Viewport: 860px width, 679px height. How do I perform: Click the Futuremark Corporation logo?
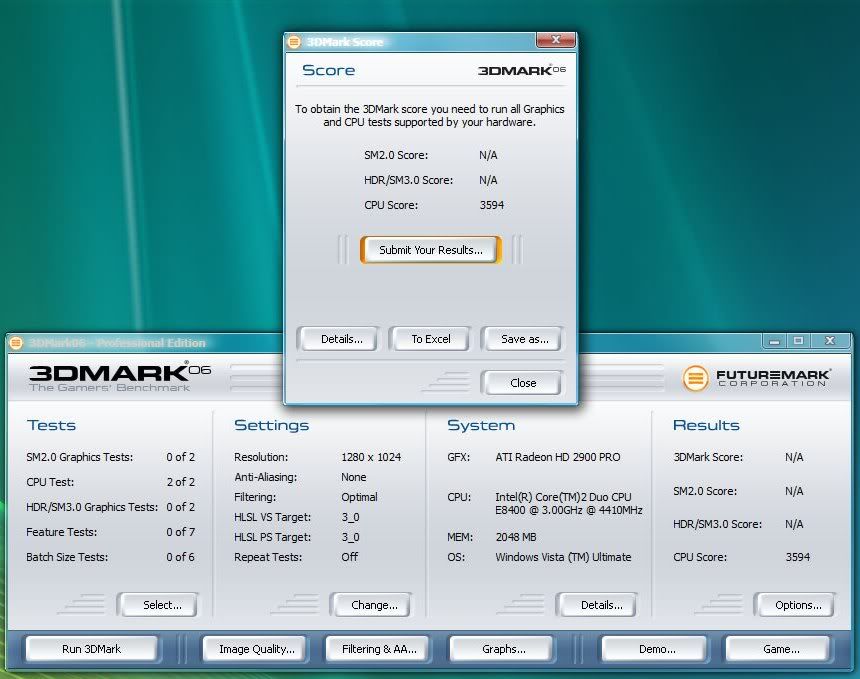756,378
